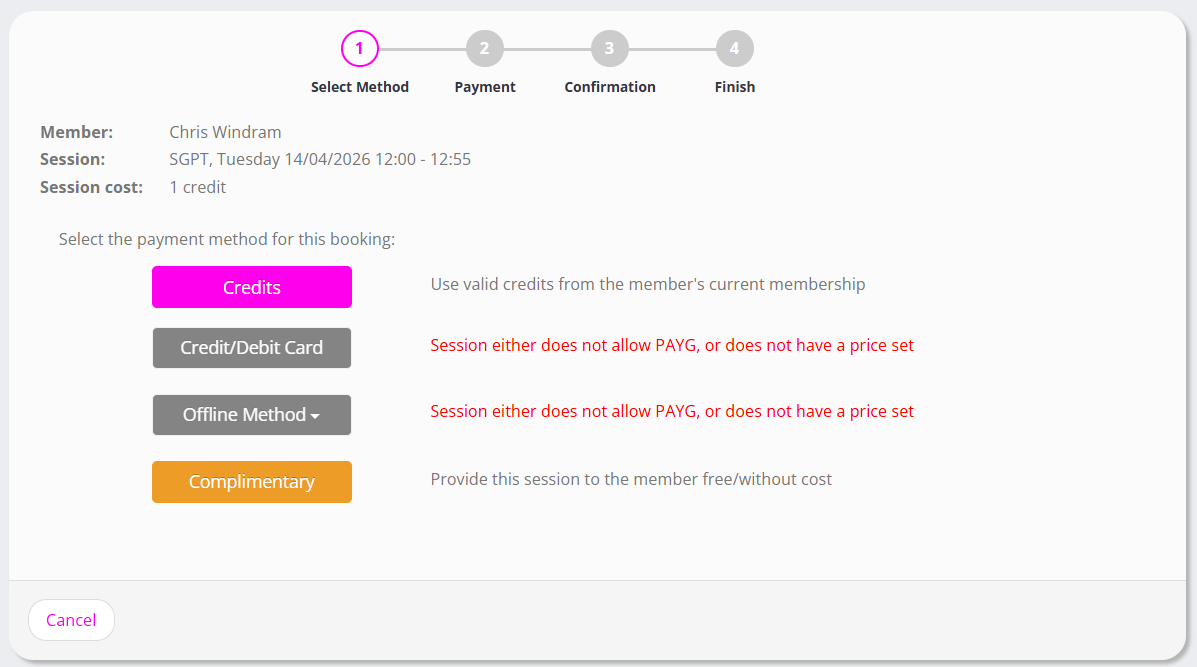
Task: Click the step 4 circle indicator
Action: (735, 48)
